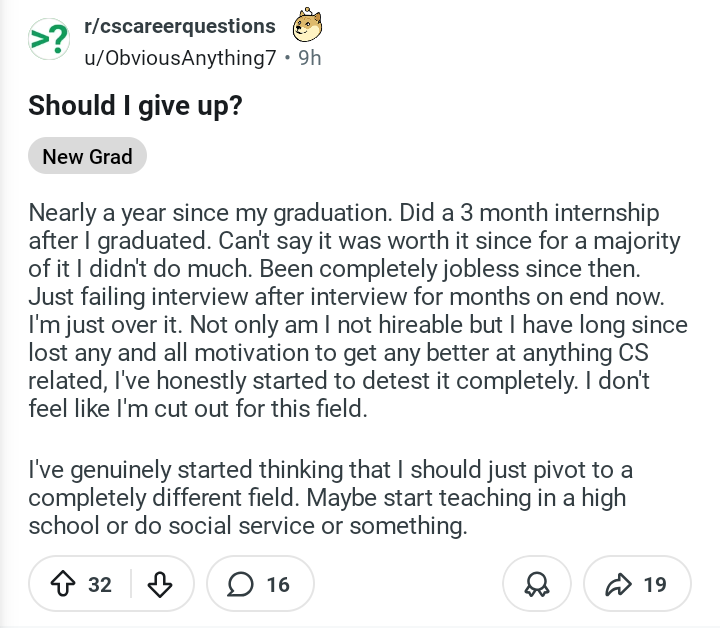This screenshot has width=720, height=628.
Task: Click the share arrow icon
Action: click(x=617, y=584)
